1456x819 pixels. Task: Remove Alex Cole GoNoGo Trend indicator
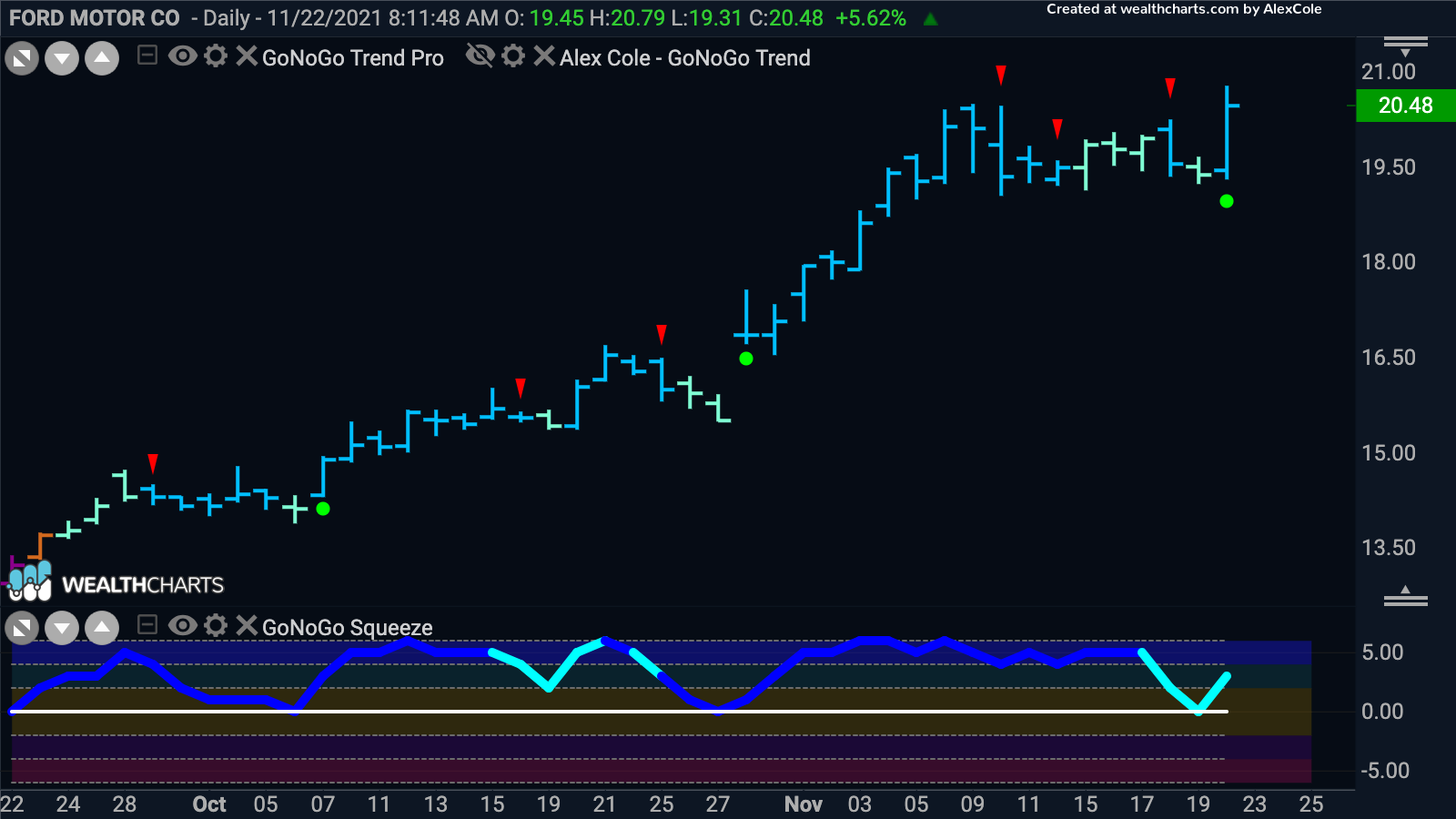point(544,56)
